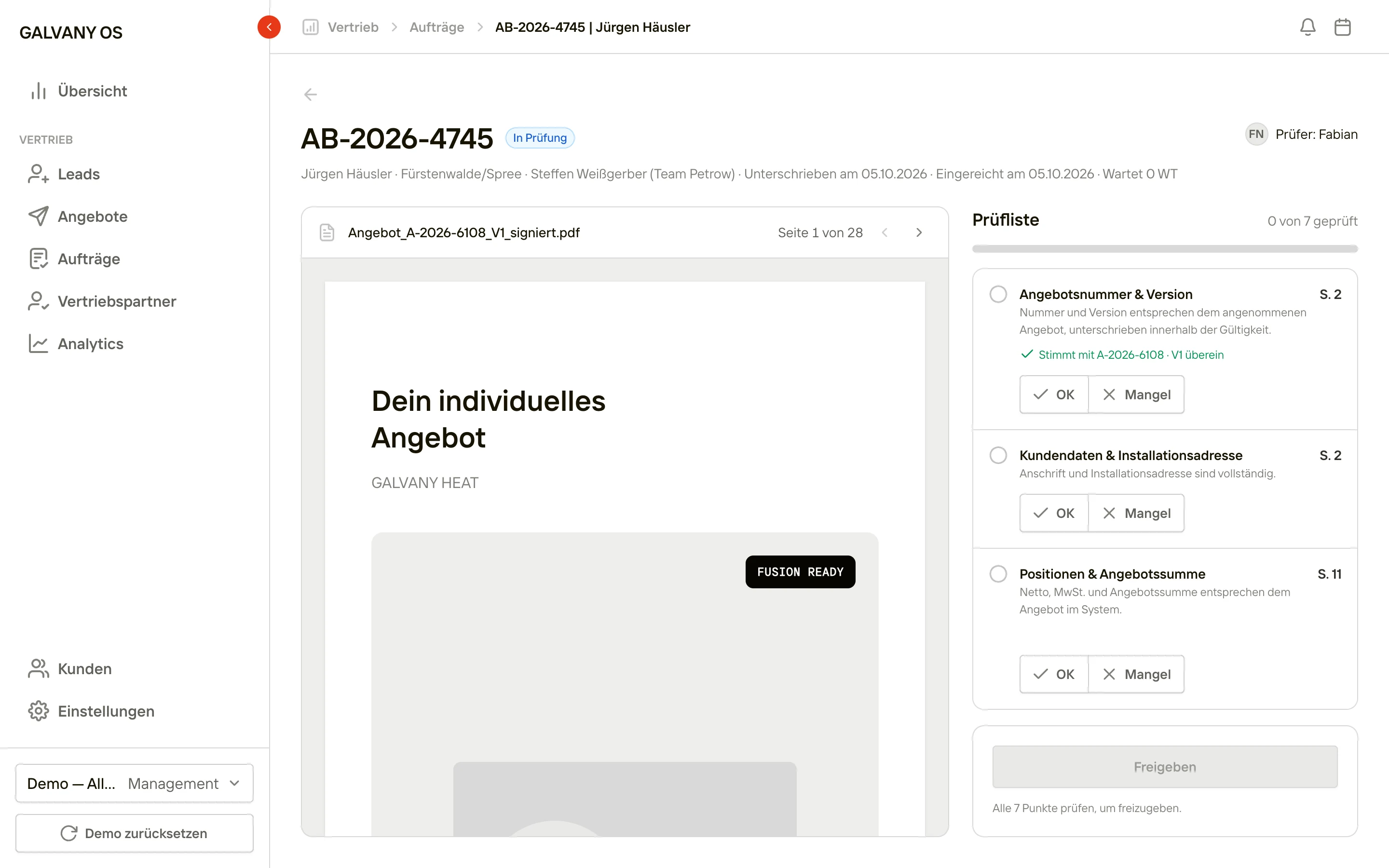Click 'Stimmt mit A-2026-6108 · V1 überein' text
This screenshot has width=1389, height=868.
coord(1130,355)
